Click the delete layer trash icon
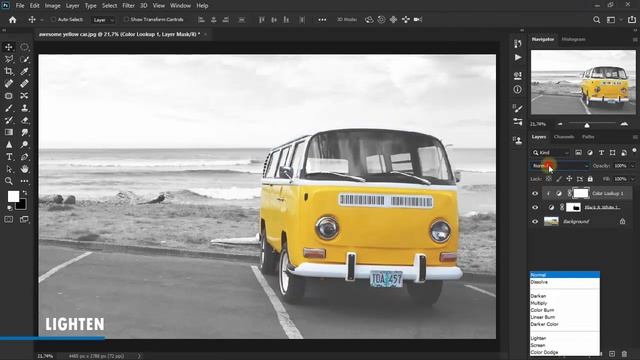The height and width of the screenshot is (360, 640). (624, 353)
